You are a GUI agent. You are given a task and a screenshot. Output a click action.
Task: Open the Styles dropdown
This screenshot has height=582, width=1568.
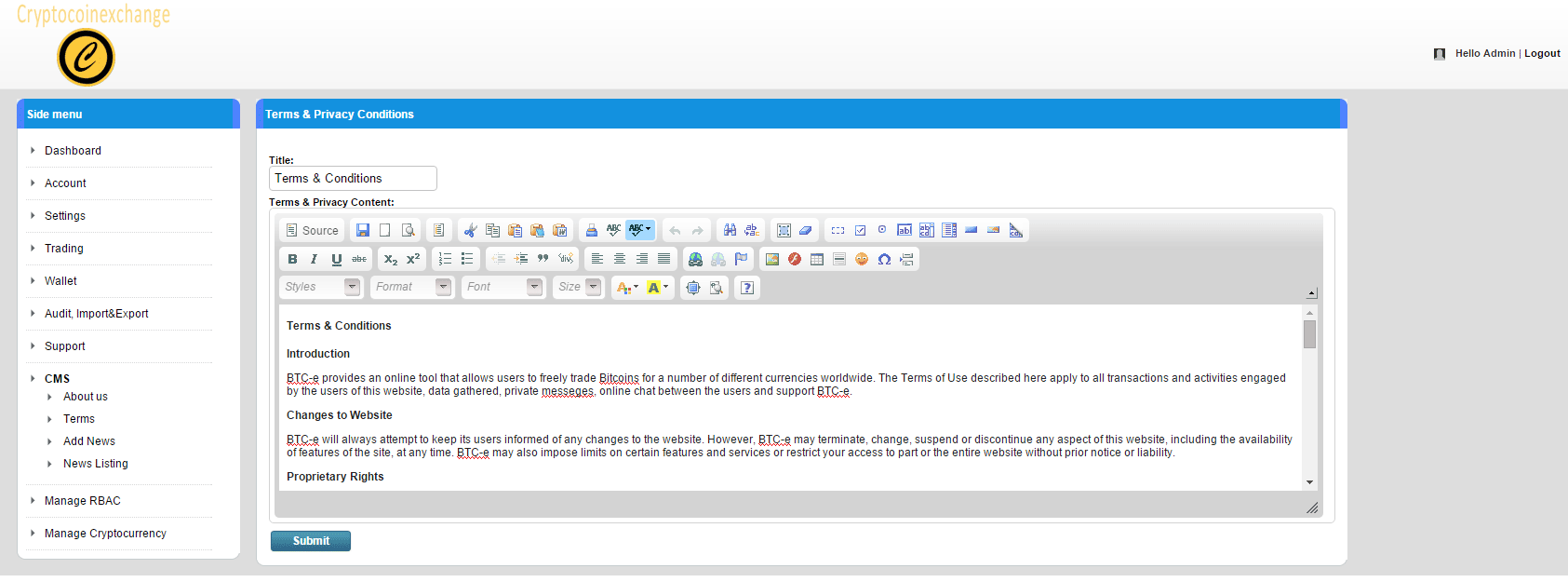pyautogui.click(x=320, y=287)
